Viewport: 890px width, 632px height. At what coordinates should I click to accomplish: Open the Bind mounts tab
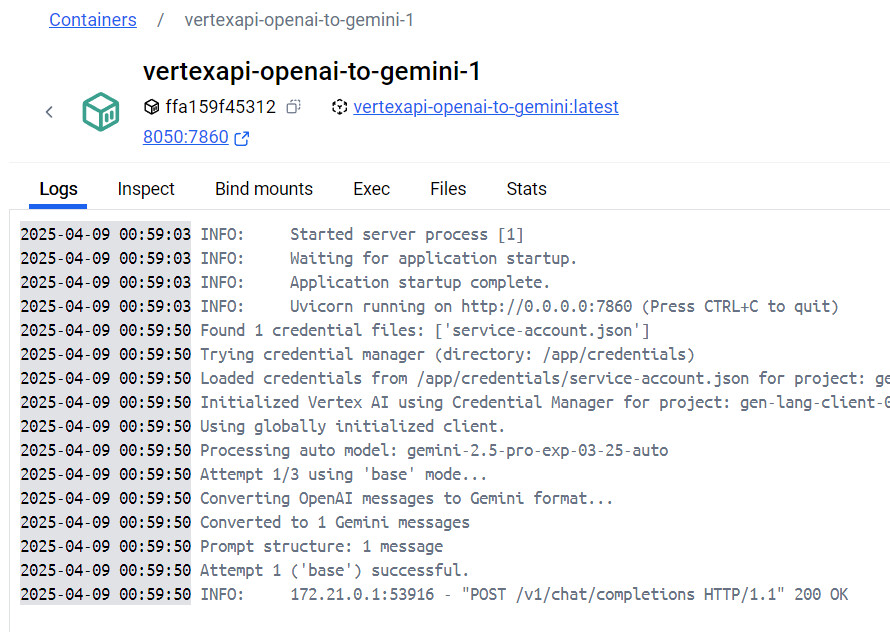[264, 189]
